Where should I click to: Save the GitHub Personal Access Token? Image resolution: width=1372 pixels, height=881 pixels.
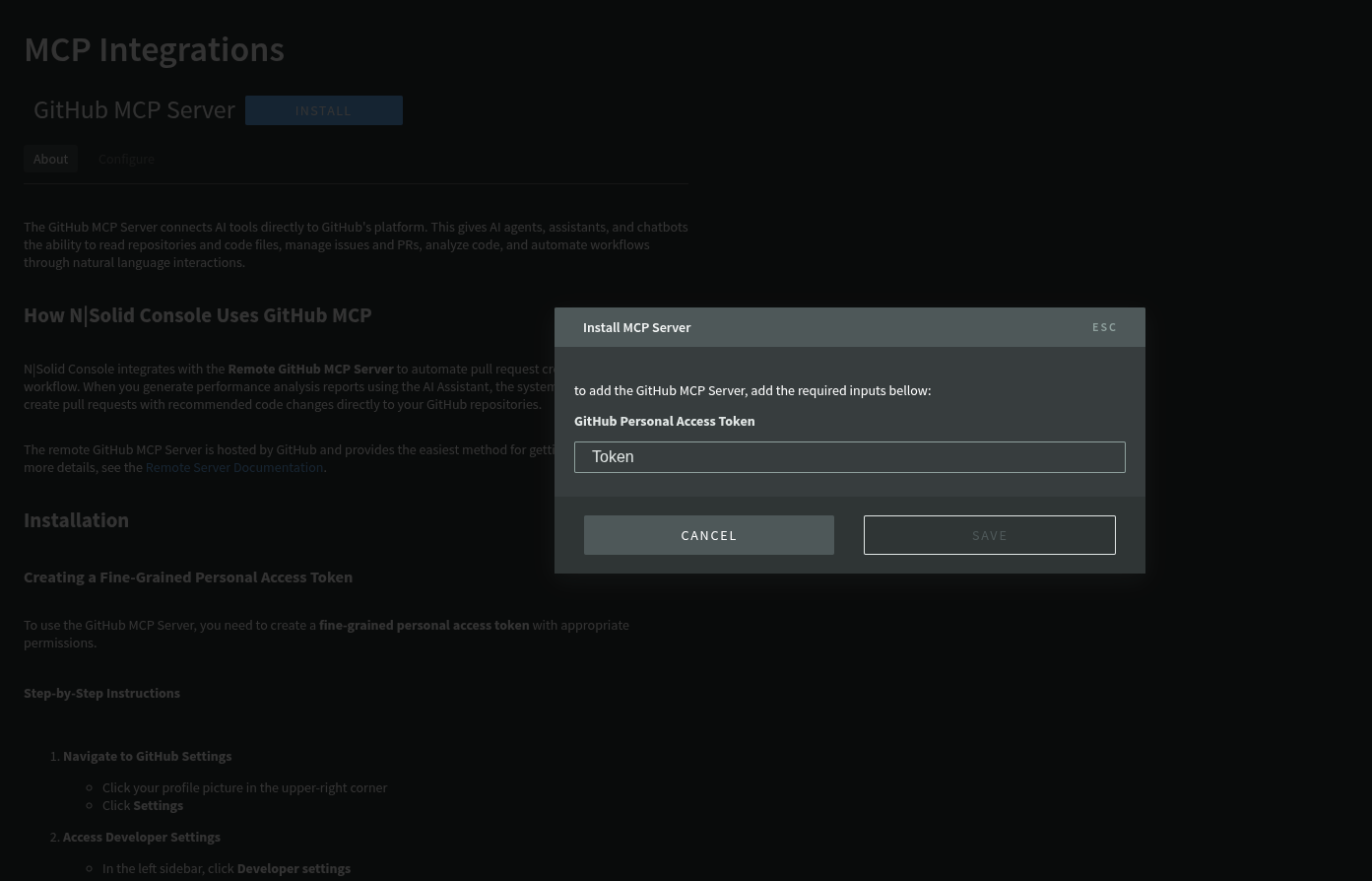[x=989, y=535]
